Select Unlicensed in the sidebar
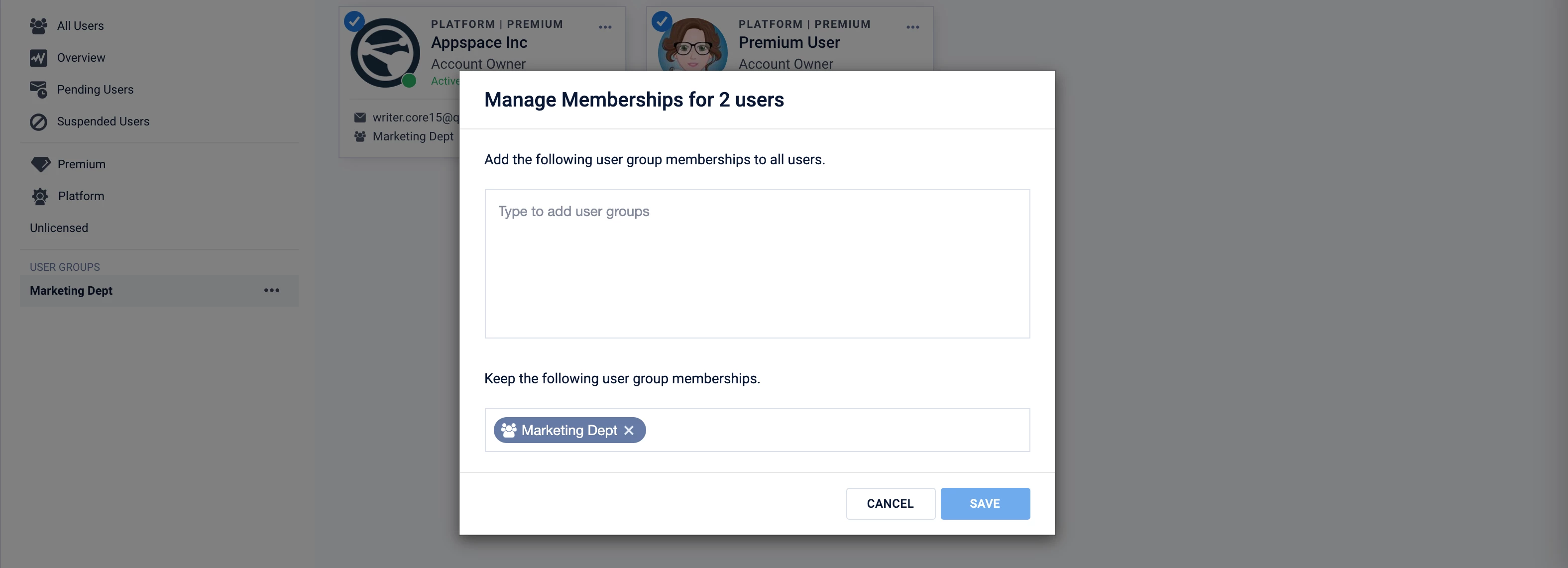The height and width of the screenshot is (568, 1568). point(59,227)
